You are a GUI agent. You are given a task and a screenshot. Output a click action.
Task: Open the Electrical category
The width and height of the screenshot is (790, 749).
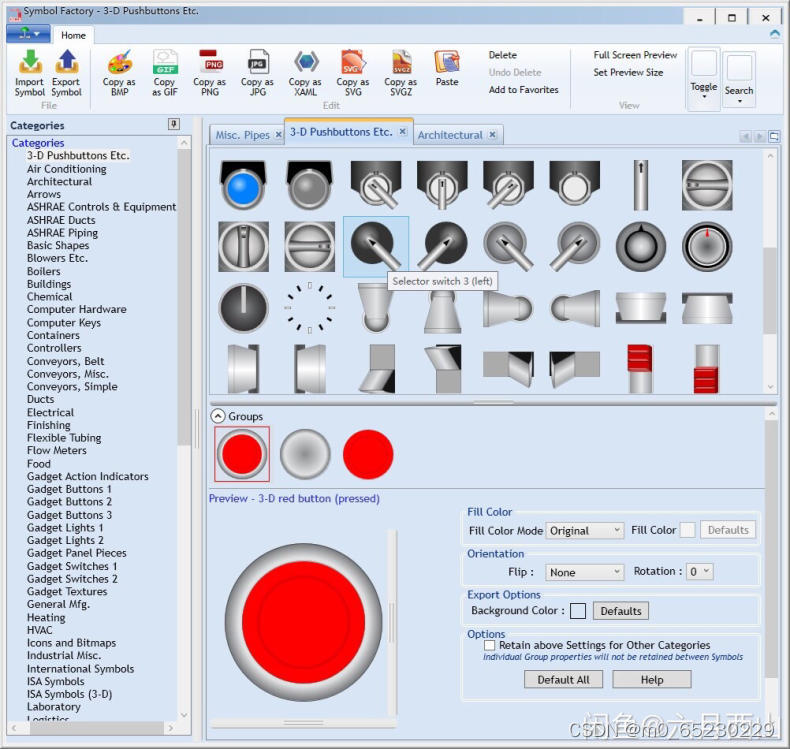50,412
